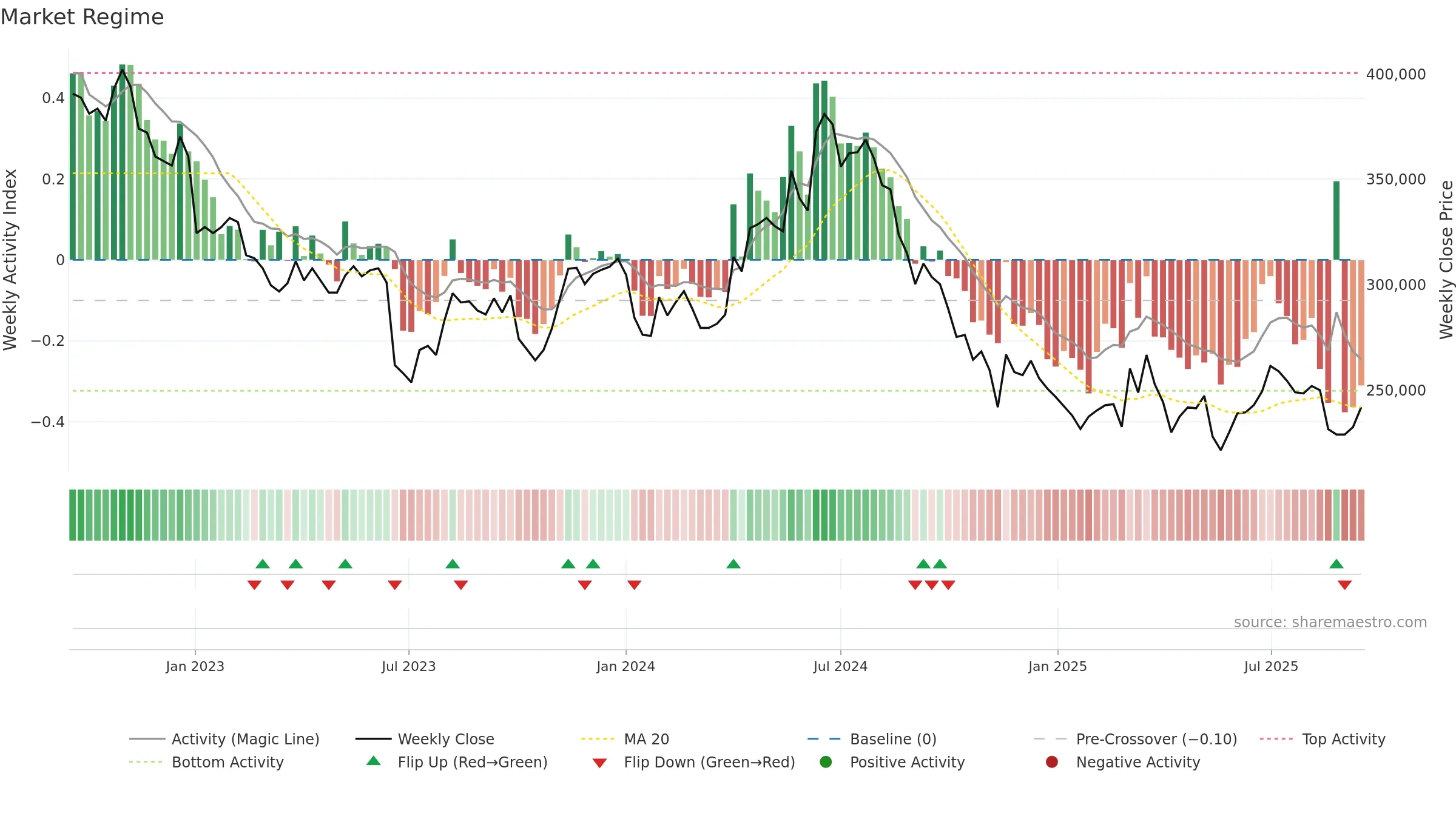The width and height of the screenshot is (1456, 819).
Task: Click the Positive Activity green circle icon
Action: [x=826, y=762]
